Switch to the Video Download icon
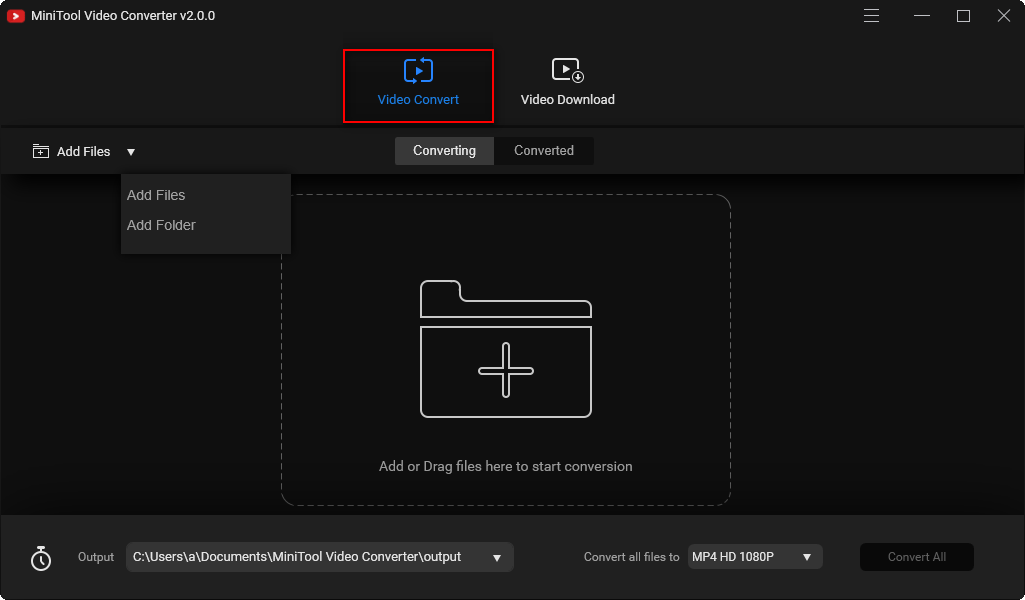1025x600 pixels. pyautogui.click(x=567, y=71)
